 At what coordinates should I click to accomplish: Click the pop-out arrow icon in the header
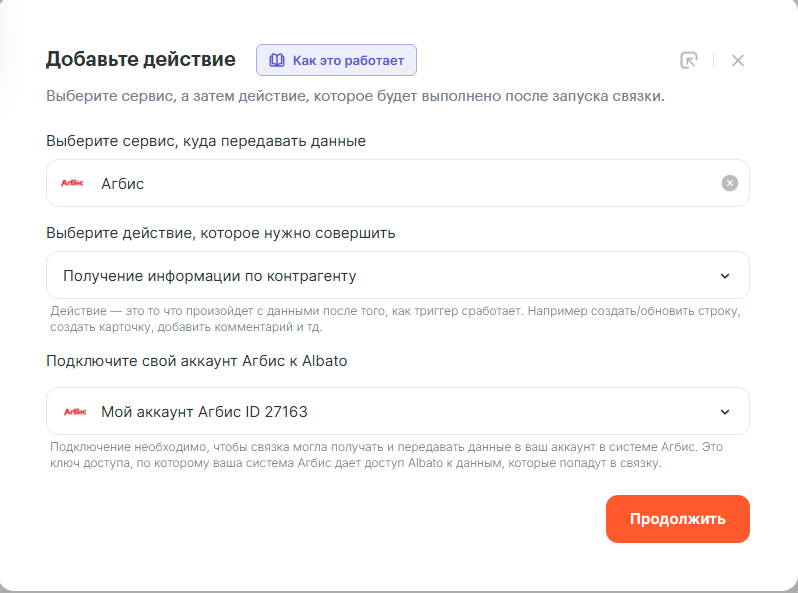coord(688,60)
